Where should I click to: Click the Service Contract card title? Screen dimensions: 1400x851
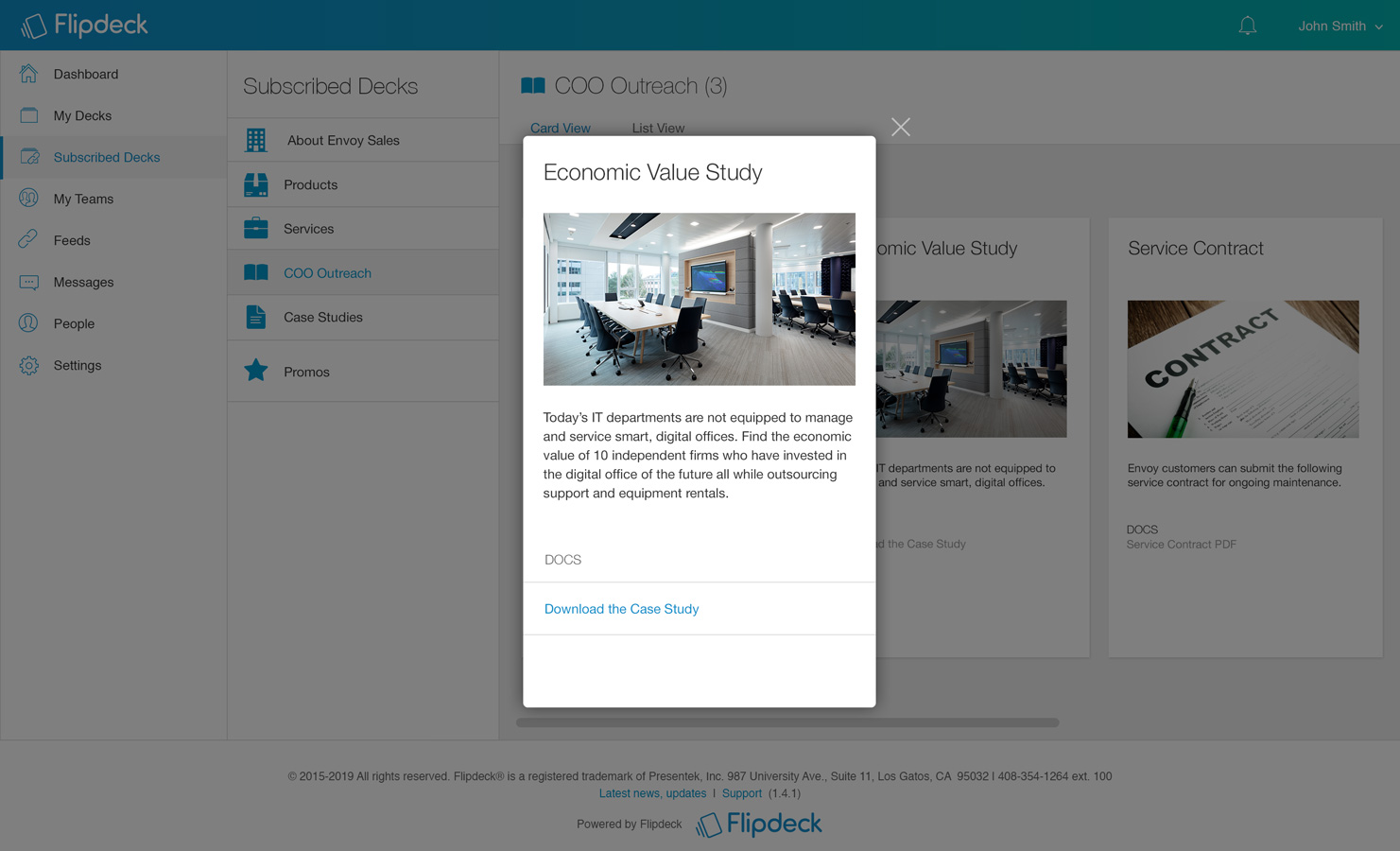[x=1196, y=248]
